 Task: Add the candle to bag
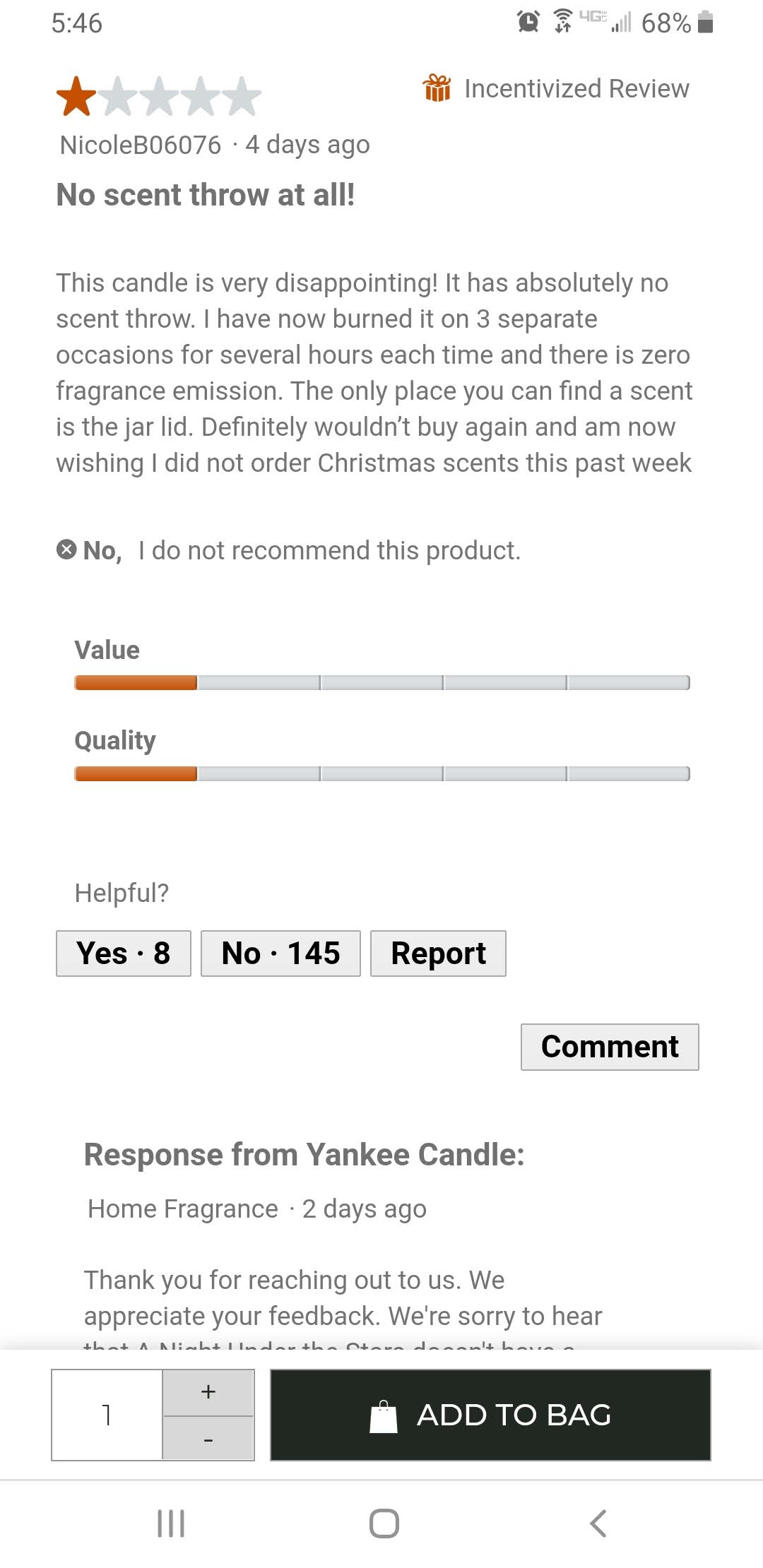click(x=490, y=1415)
